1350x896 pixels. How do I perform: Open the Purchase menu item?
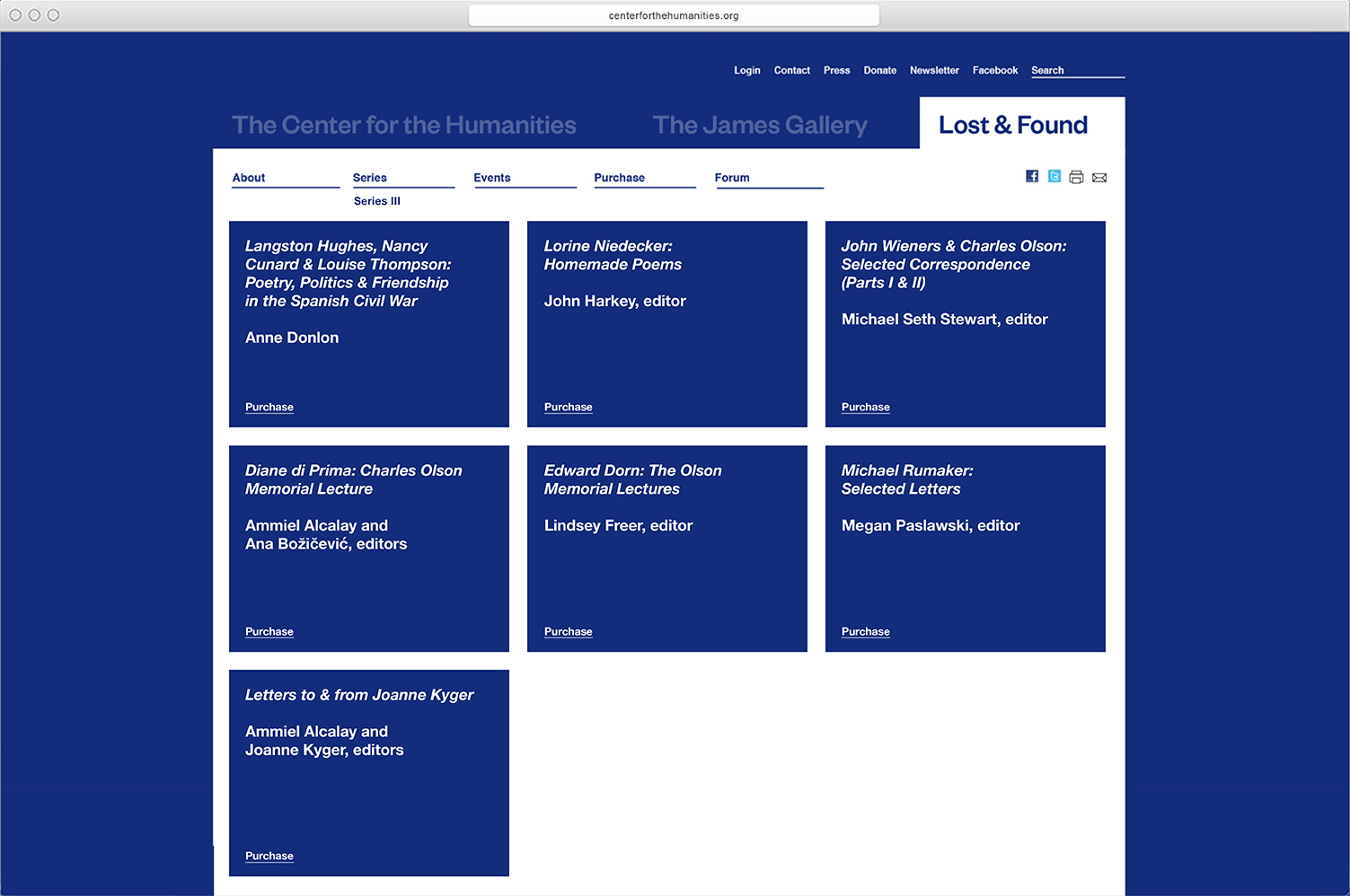coord(620,178)
